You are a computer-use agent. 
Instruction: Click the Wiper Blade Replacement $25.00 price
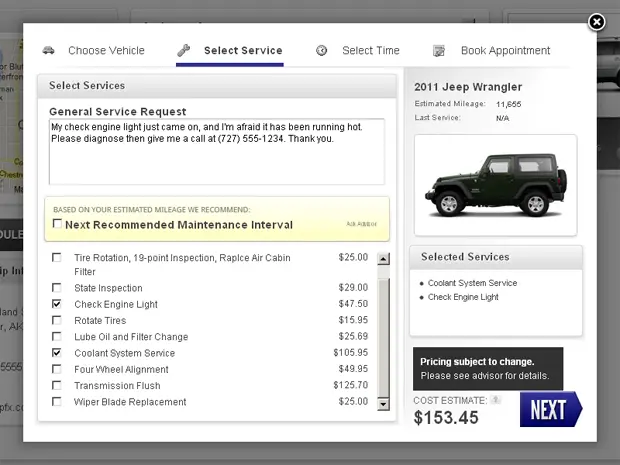353,402
